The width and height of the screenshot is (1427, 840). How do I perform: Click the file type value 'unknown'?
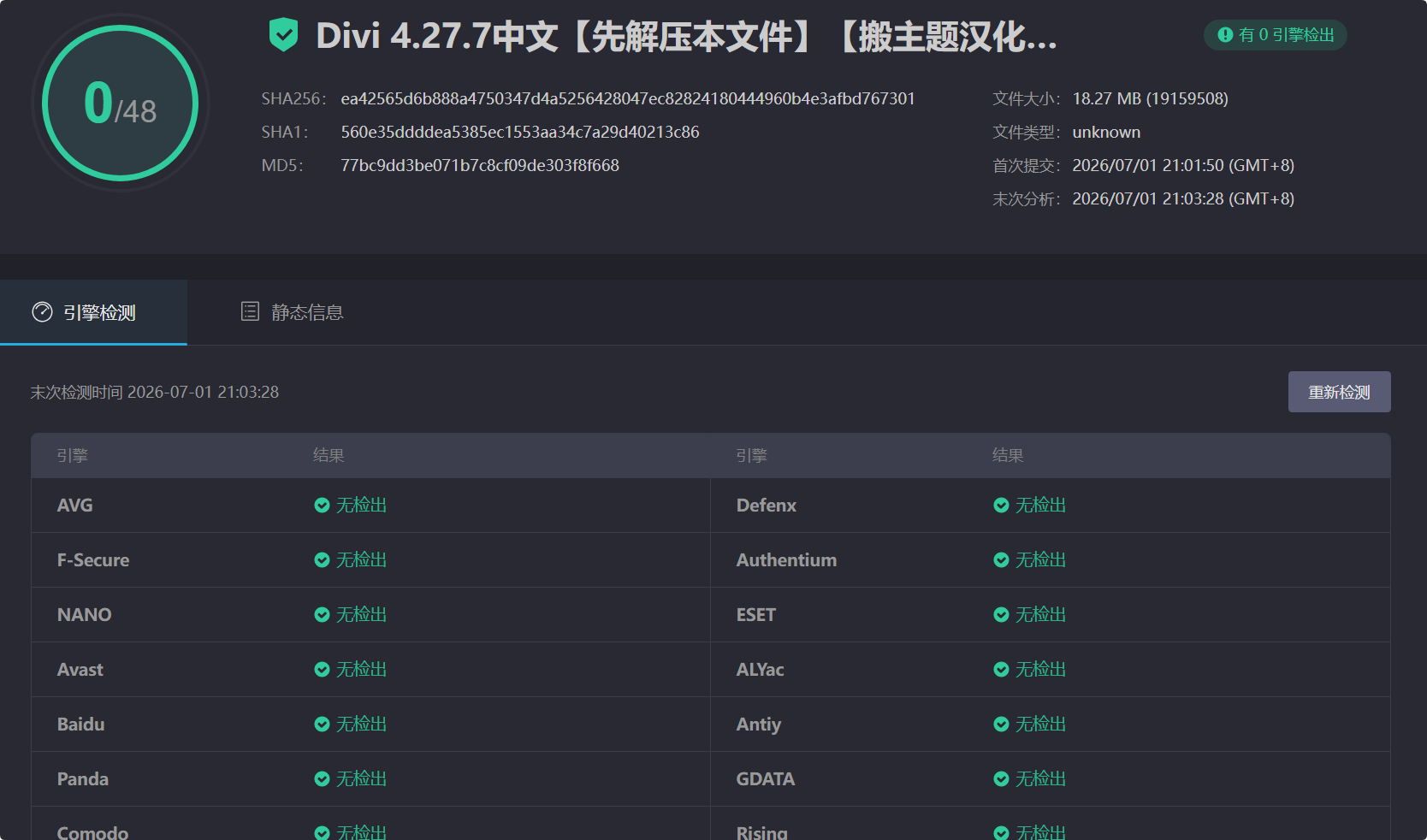pos(1106,133)
